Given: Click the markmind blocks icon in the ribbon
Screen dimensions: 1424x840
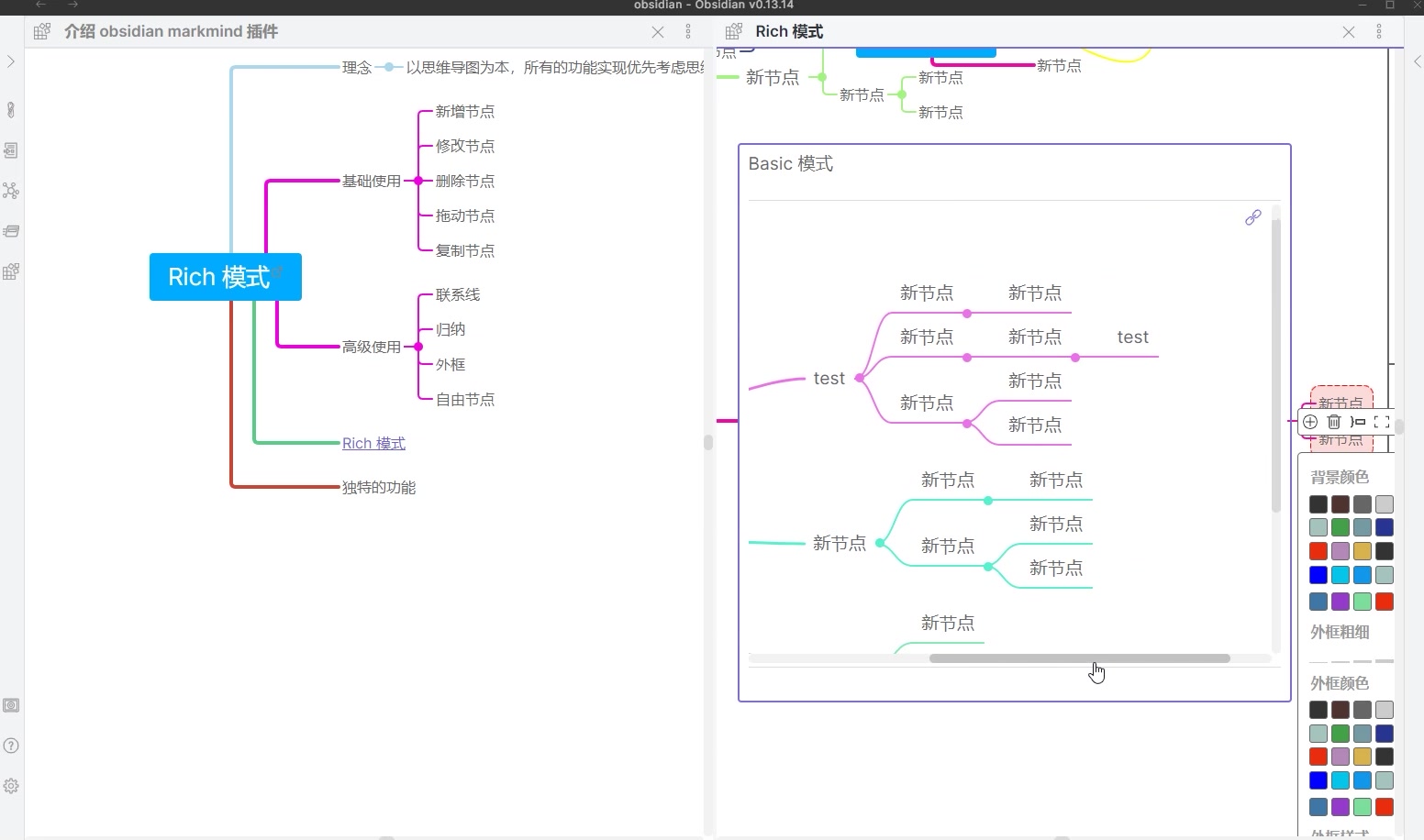Looking at the screenshot, I should point(11,271).
